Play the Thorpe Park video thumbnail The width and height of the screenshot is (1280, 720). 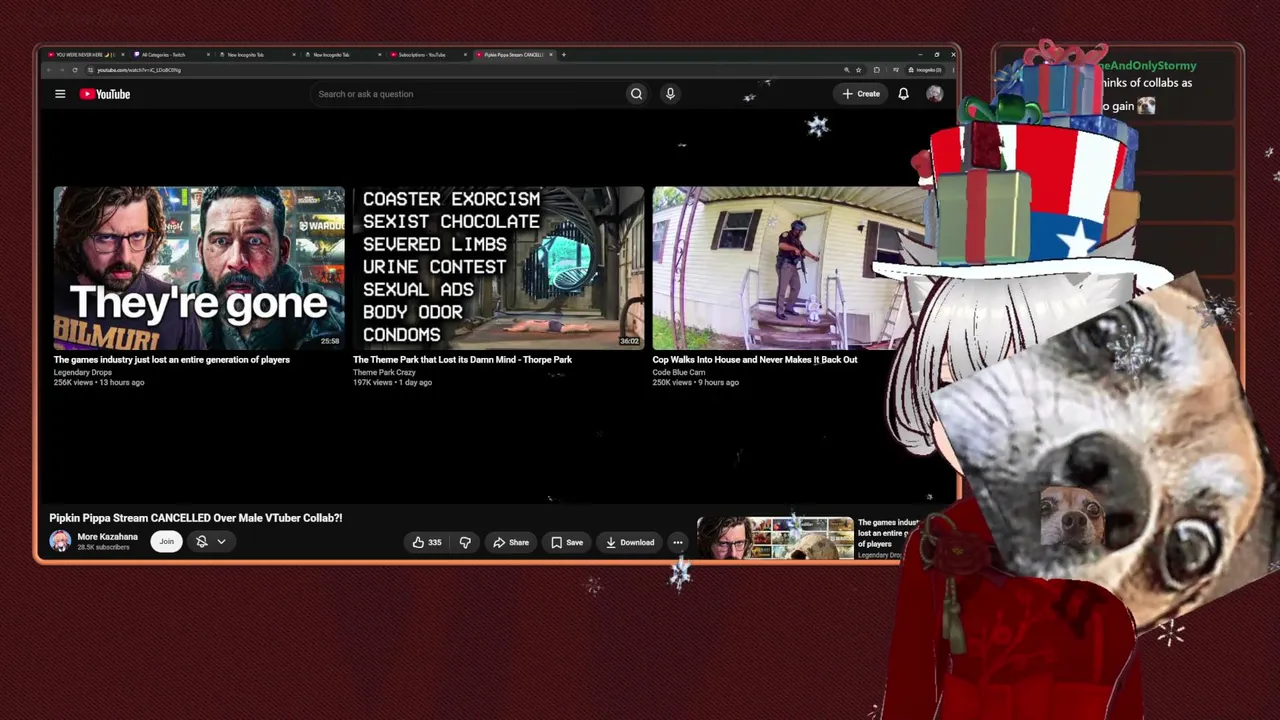point(498,268)
